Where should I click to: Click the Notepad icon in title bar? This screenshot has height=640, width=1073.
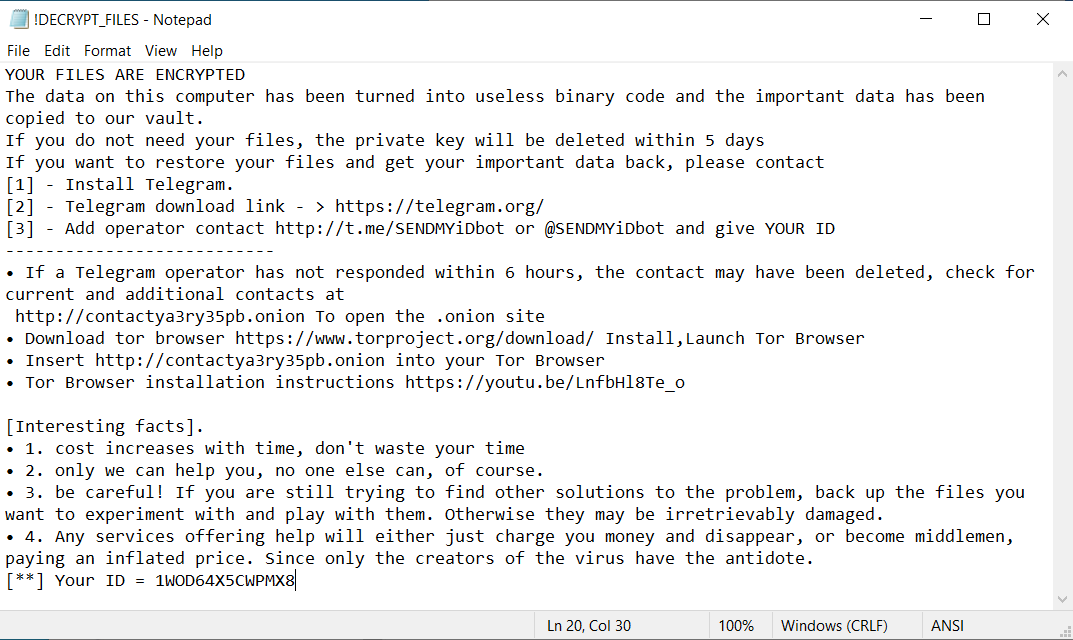(x=19, y=19)
